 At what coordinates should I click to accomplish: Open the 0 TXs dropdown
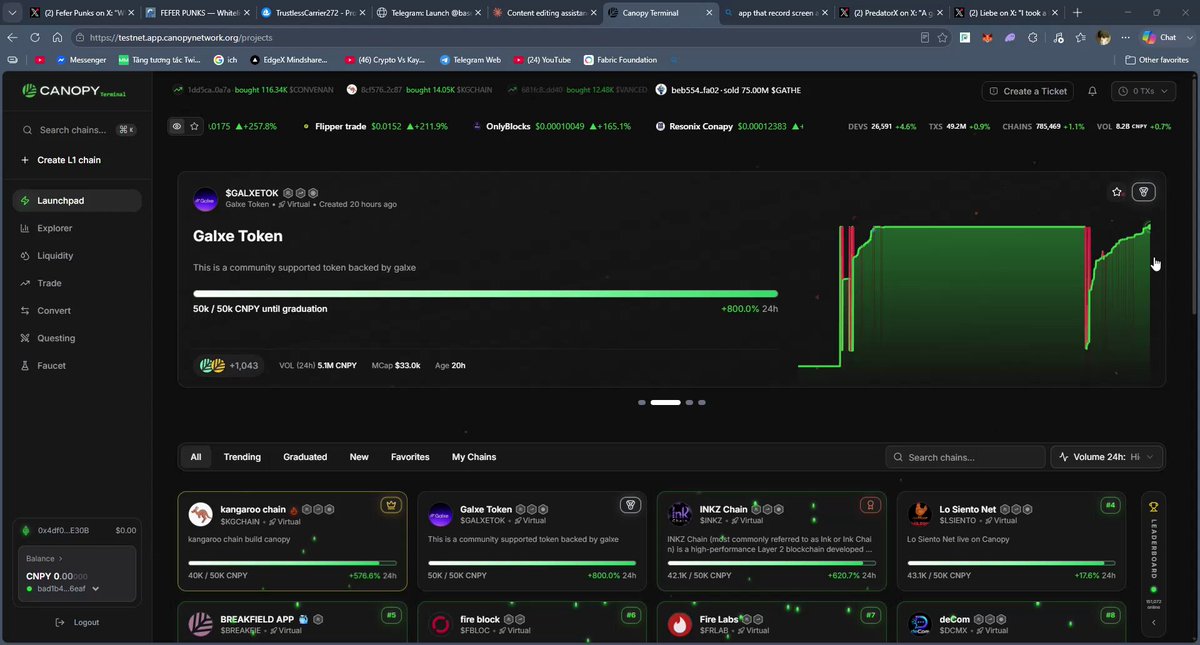(x=1145, y=91)
